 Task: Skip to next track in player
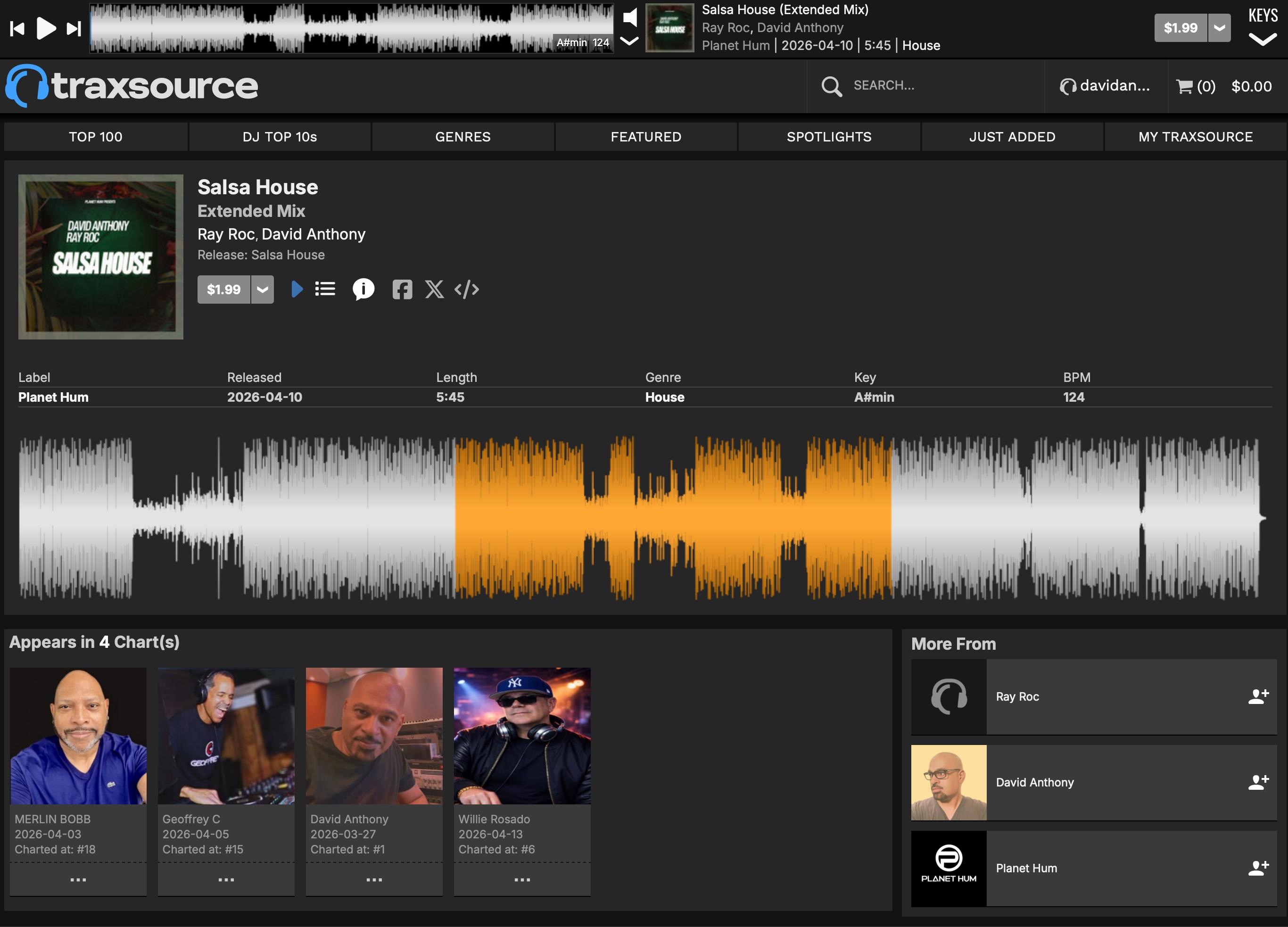pos(74,28)
